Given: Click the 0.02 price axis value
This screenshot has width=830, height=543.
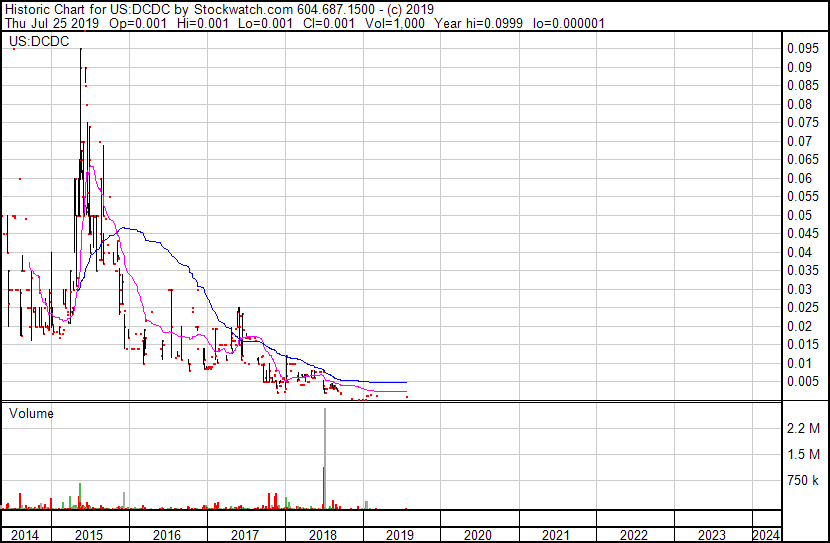Looking at the screenshot, I should coord(799,326).
